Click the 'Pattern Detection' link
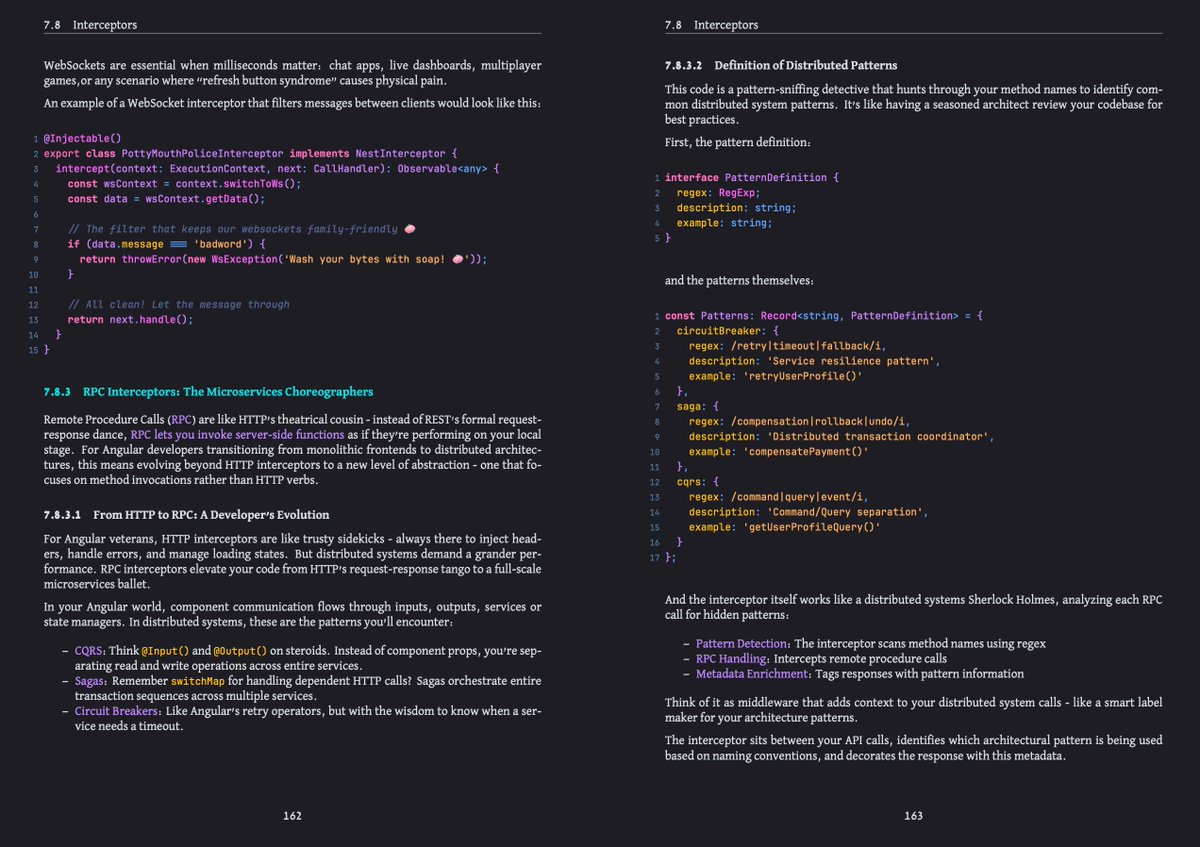 coord(742,644)
